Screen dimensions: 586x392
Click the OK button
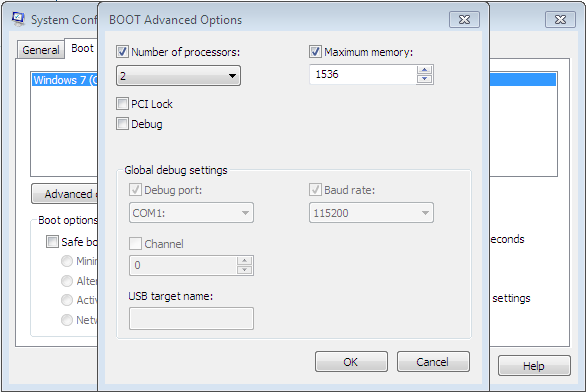coord(351,362)
